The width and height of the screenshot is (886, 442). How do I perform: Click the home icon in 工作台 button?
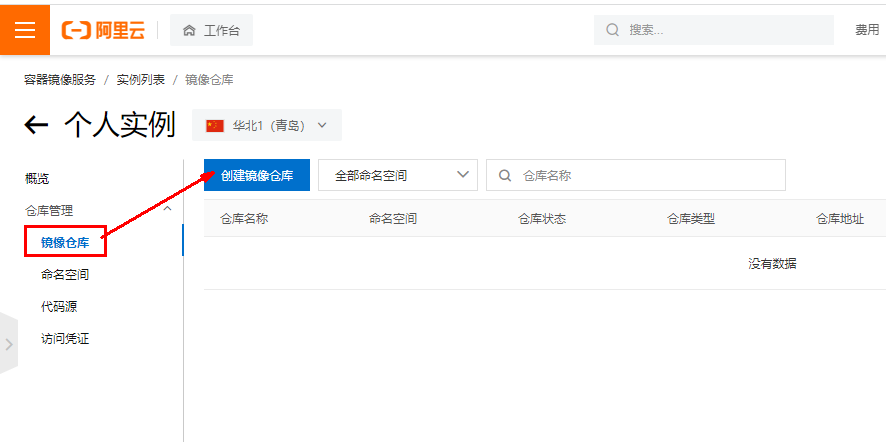[x=189, y=30]
